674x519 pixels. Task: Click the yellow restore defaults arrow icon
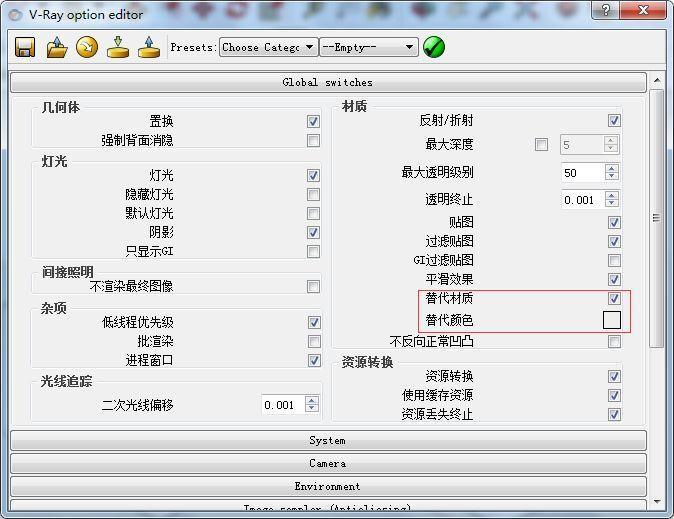(x=87, y=47)
